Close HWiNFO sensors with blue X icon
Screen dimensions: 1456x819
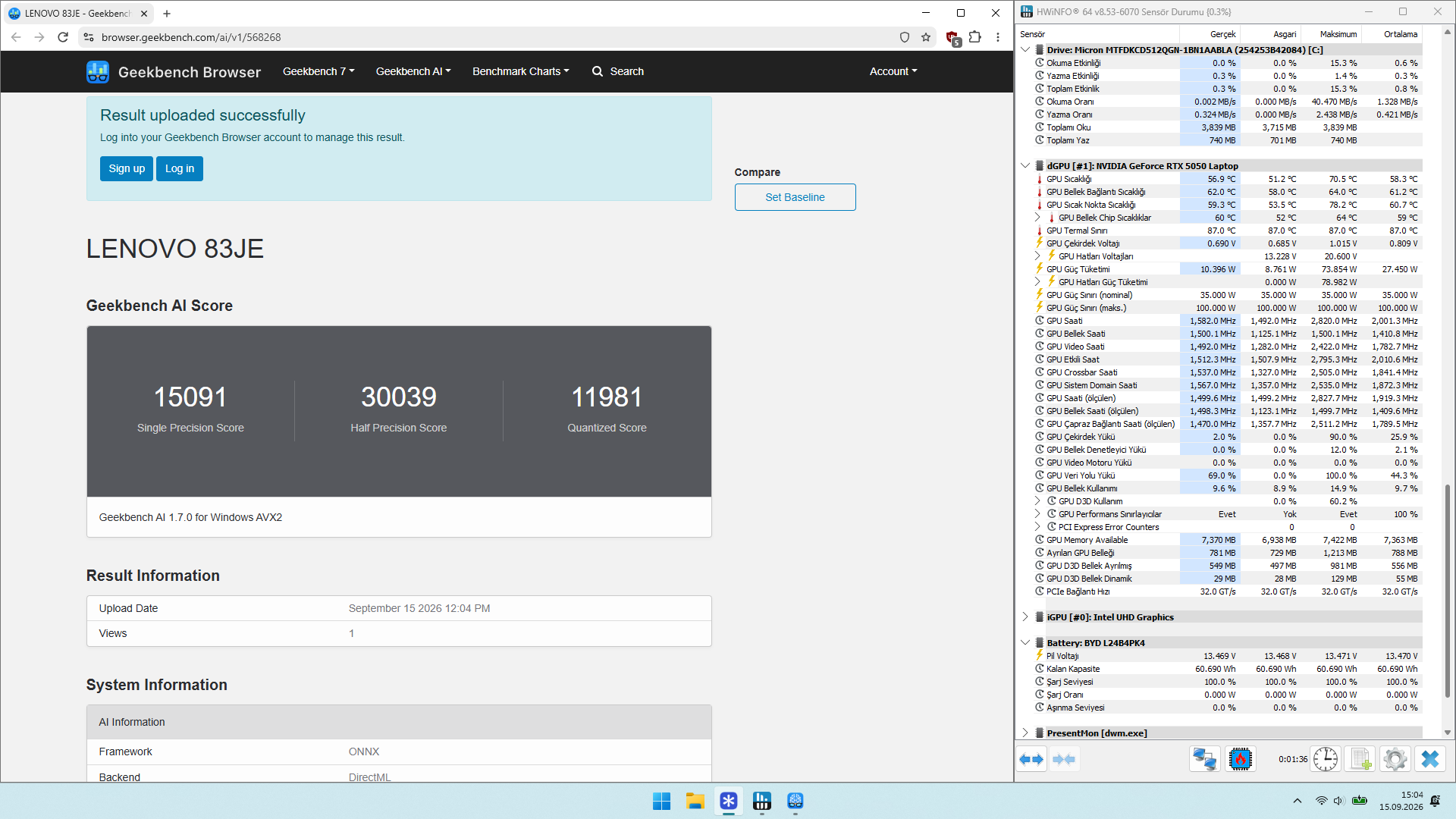1430,759
